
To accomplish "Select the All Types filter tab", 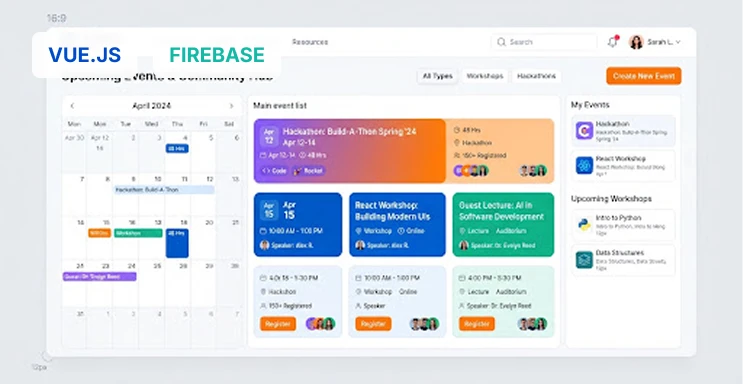I will [437, 76].
